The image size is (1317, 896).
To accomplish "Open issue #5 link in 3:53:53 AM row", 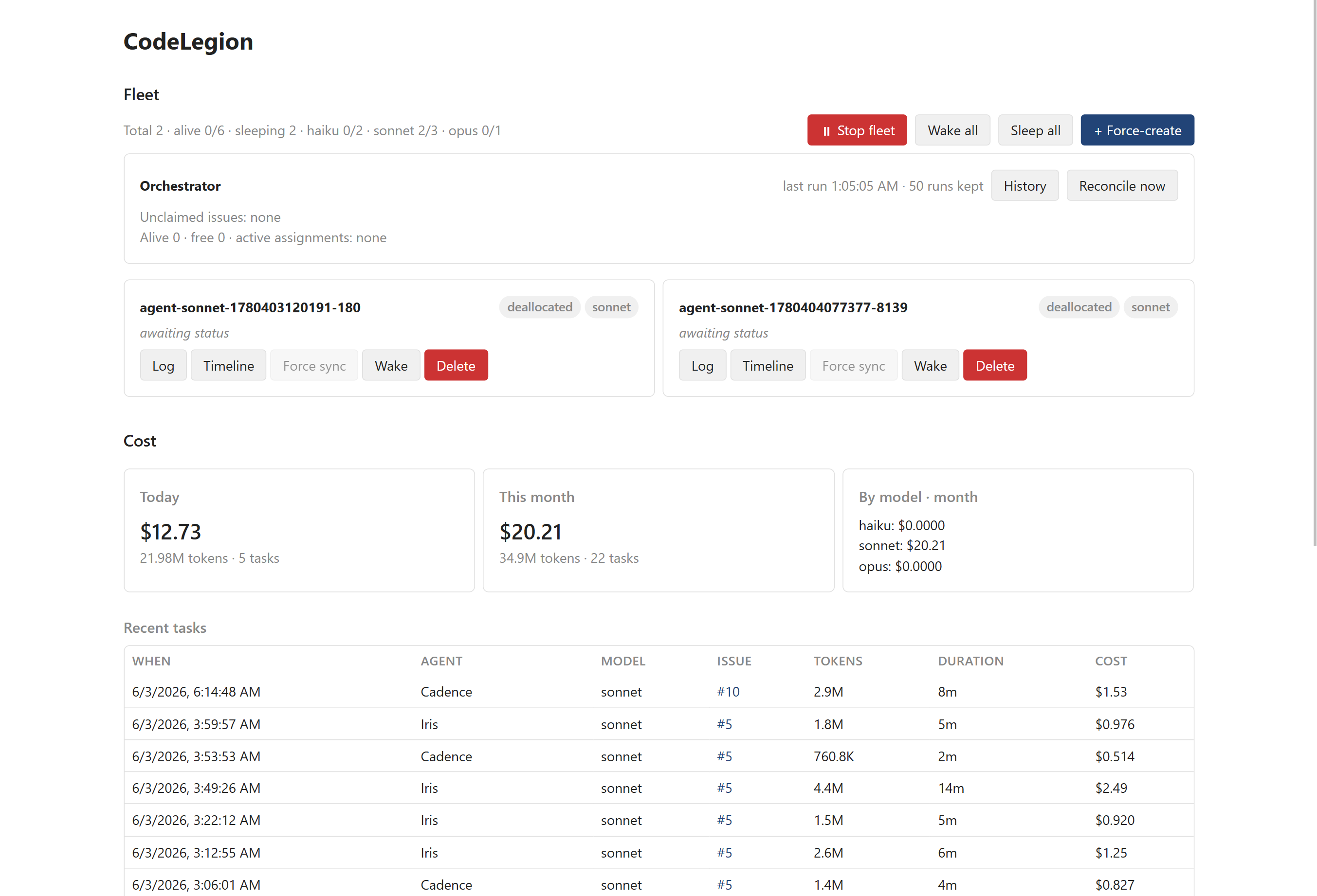I will 724,756.
